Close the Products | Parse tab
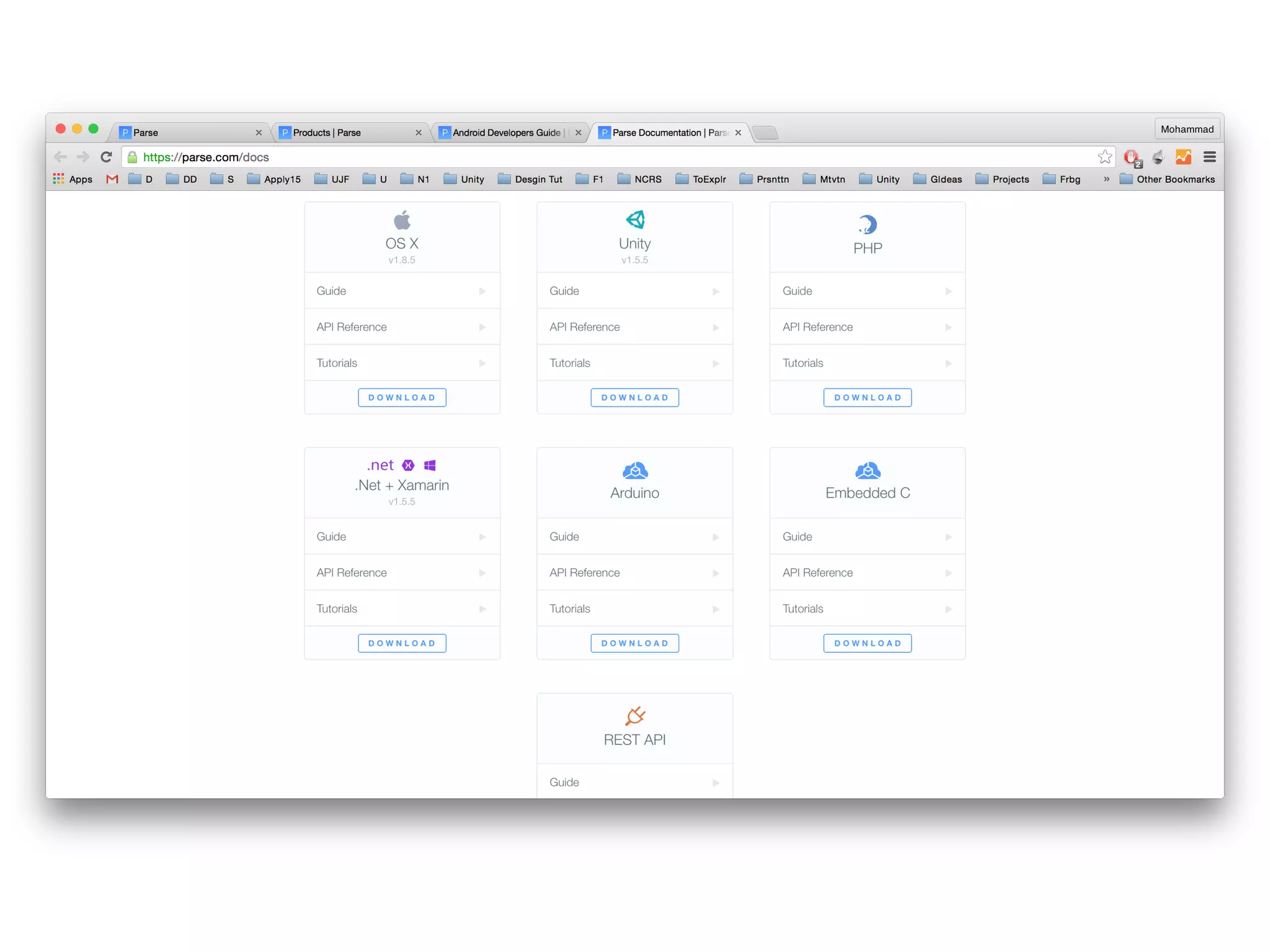The height and width of the screenshot is (952, 1270). [419, 133]
